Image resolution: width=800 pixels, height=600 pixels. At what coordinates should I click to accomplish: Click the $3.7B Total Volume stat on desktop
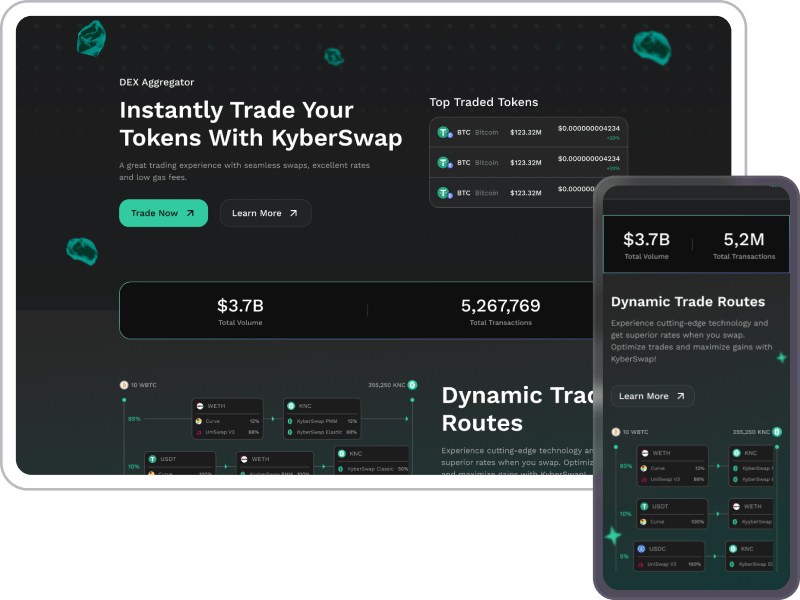click(240, 310)
